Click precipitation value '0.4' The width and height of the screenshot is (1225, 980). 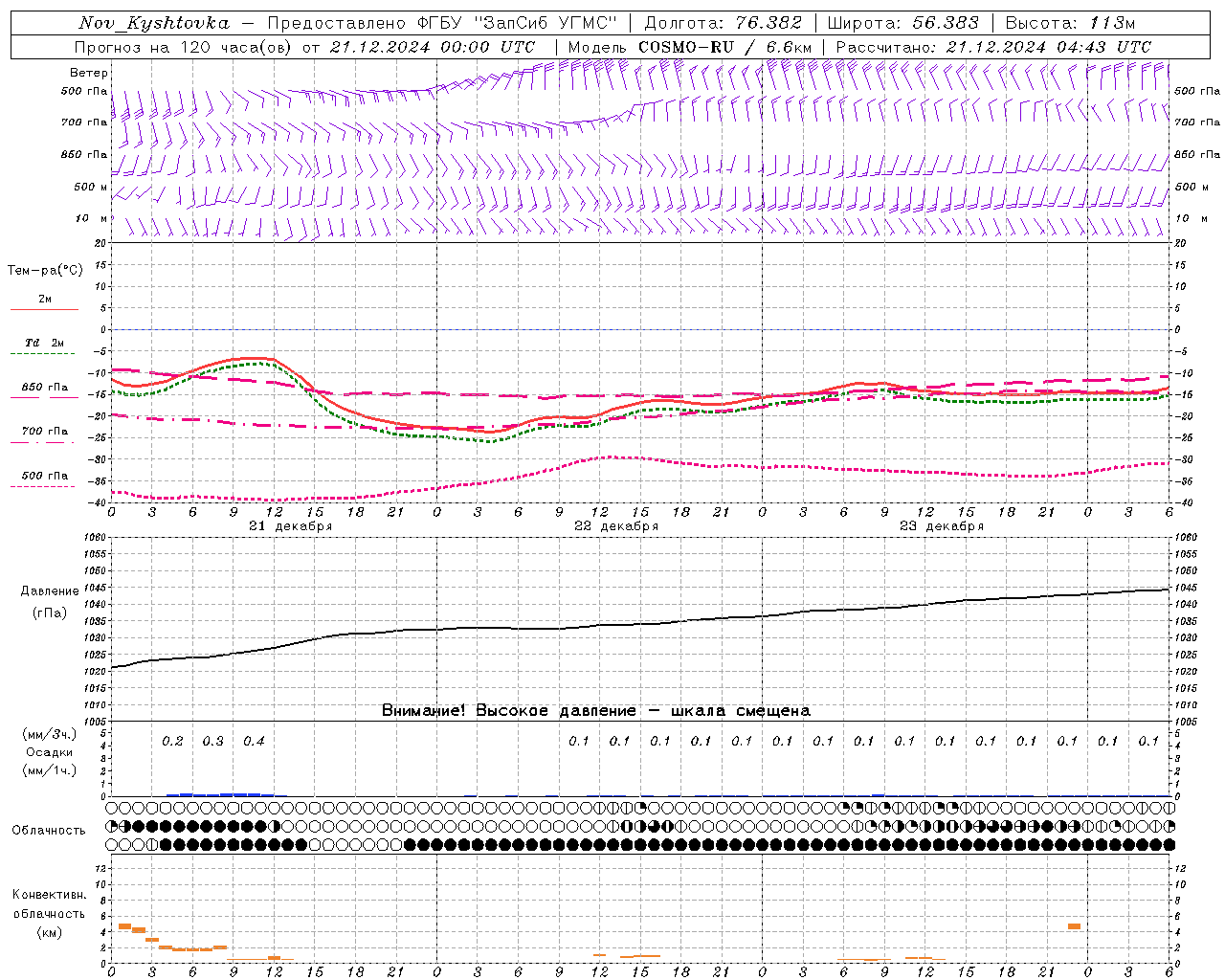(x=254, y=741)
